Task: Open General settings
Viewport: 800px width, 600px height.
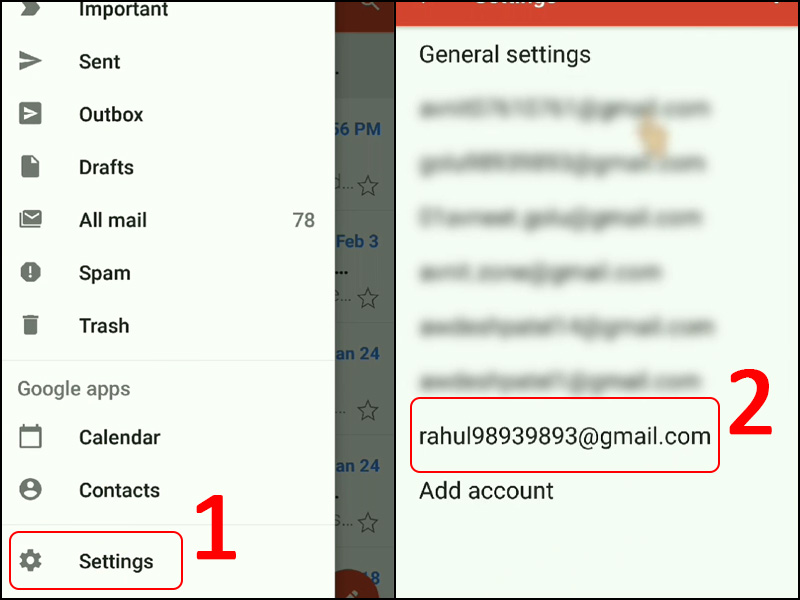Action: [505, 54]
